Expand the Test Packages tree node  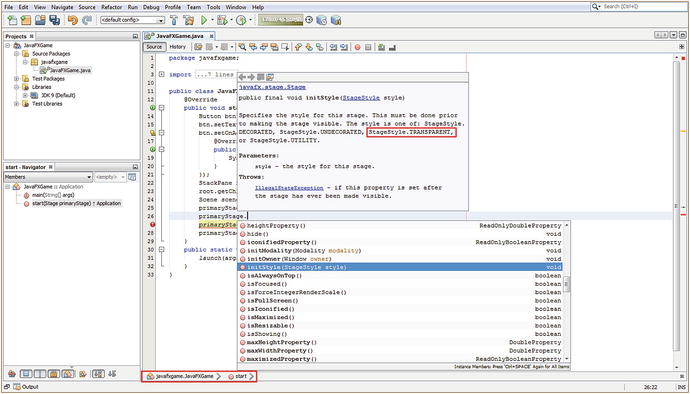pos(16,79)
